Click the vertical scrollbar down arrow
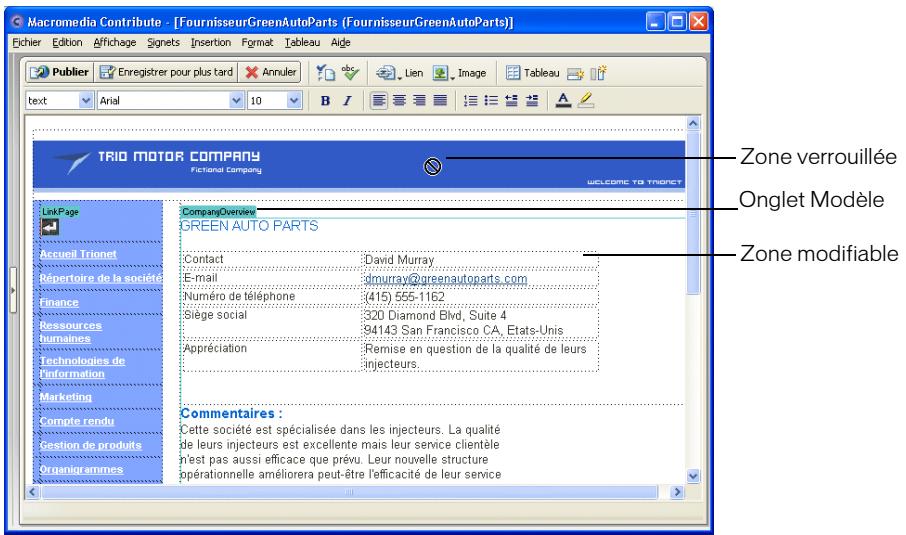The width and height of the screenshot is (906, 535). [693, 477]
